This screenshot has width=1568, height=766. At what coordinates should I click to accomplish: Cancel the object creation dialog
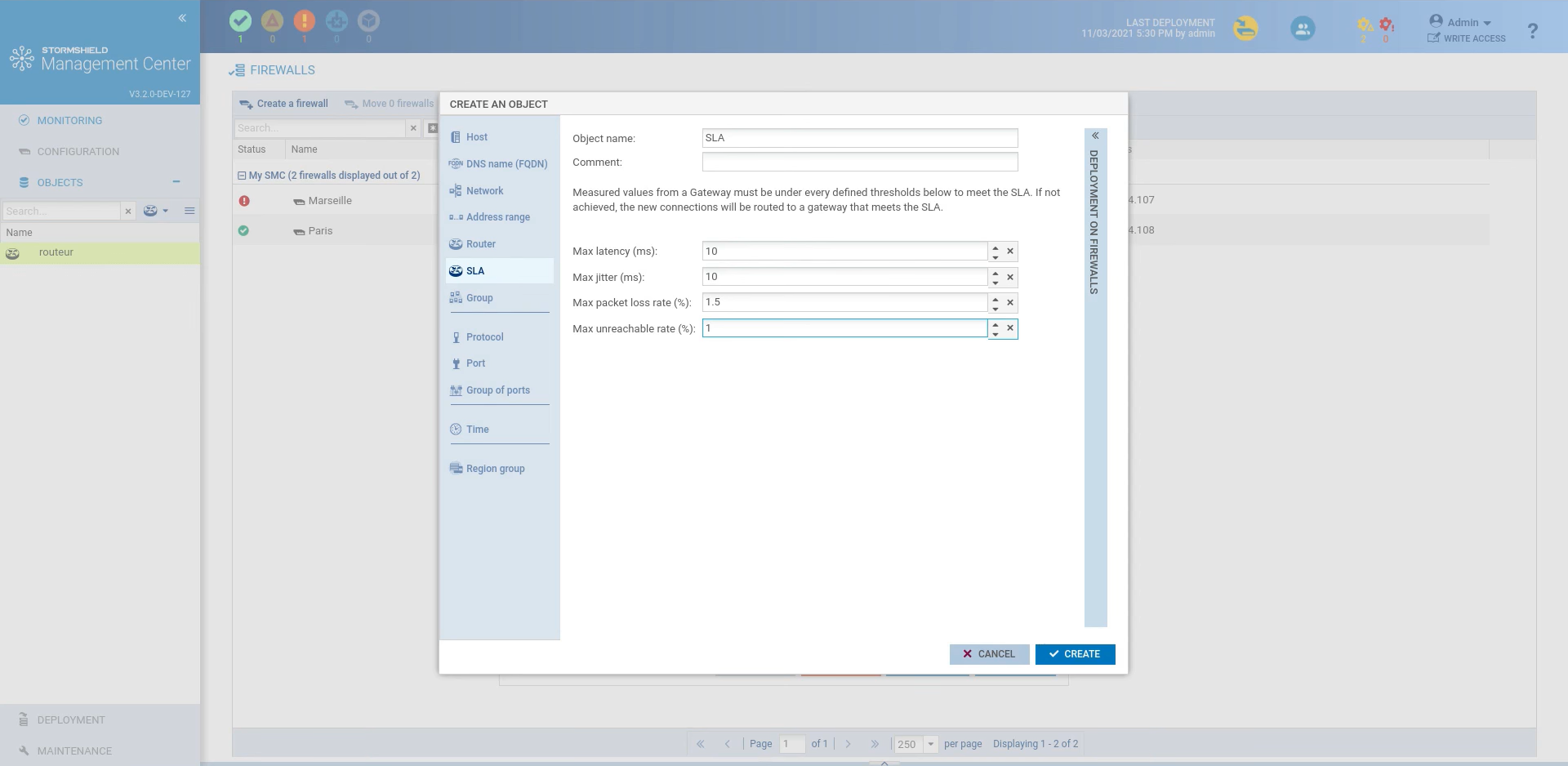click(x=989, y=654)
